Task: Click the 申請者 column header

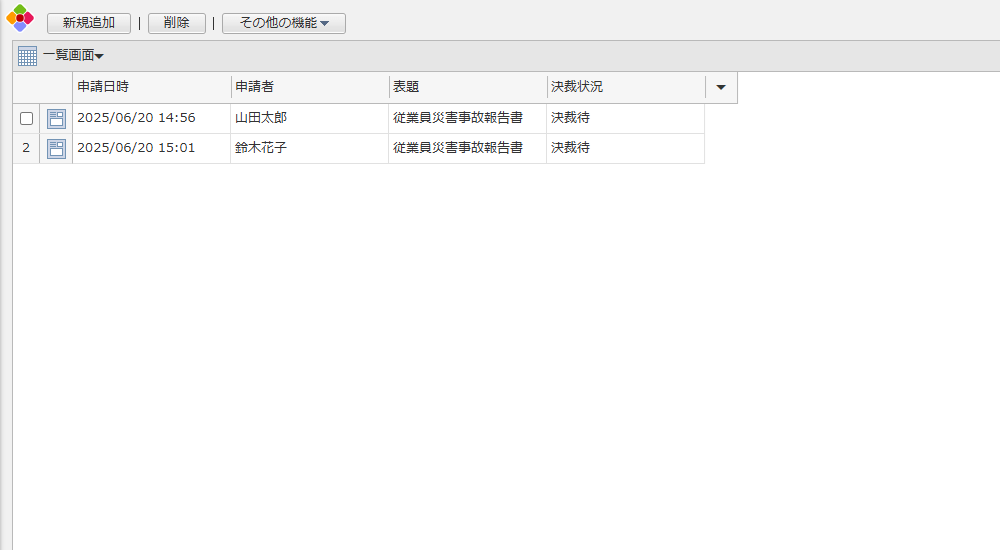Action: pyautogui.click(x=309, y=87)
